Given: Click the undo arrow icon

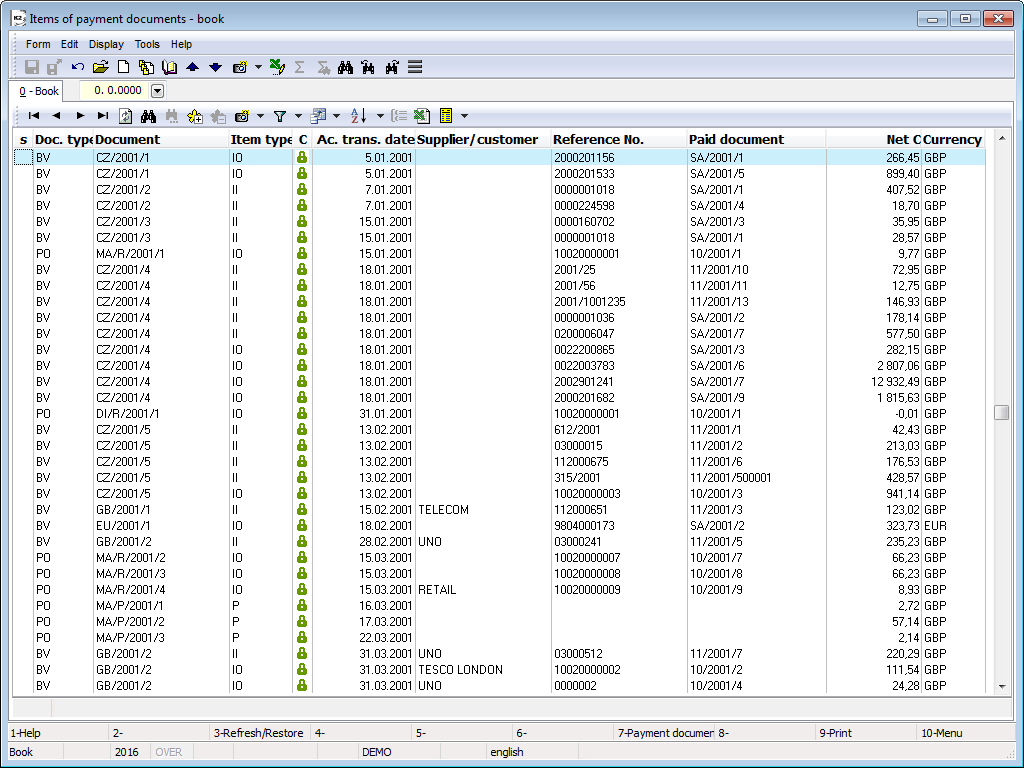Looking at the screenshot, I should tap(77, 67).
